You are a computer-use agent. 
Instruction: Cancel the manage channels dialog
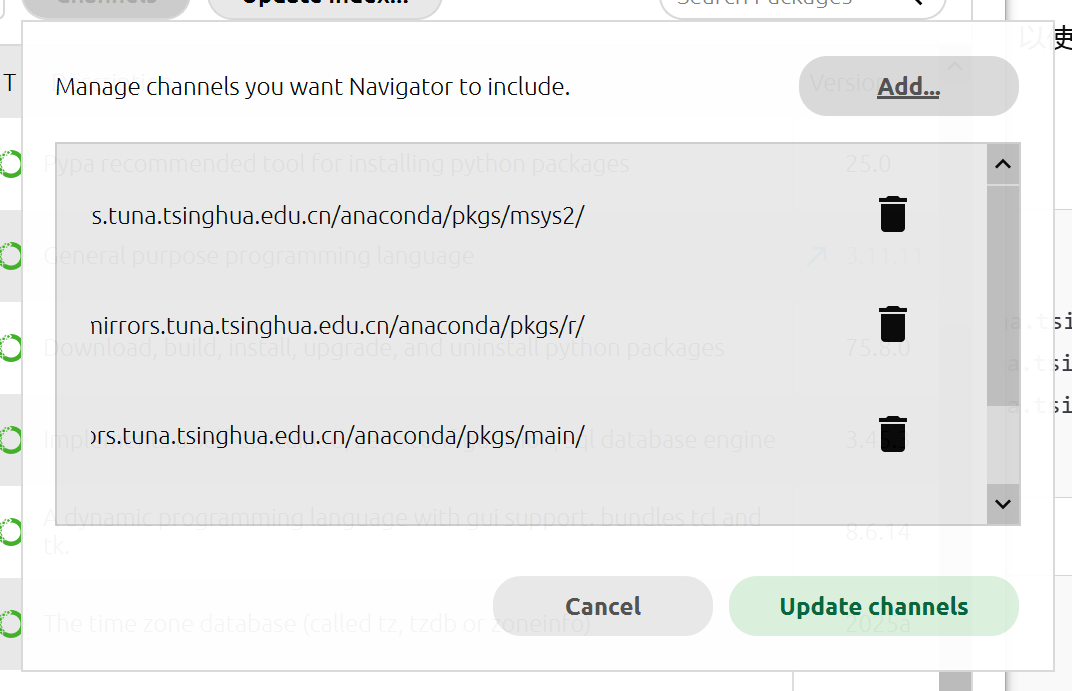tap(603, 606)
